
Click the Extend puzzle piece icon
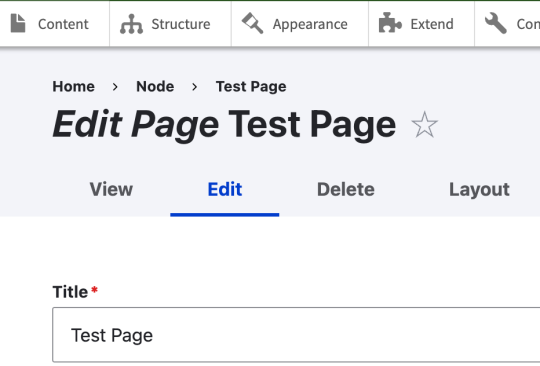390,23
